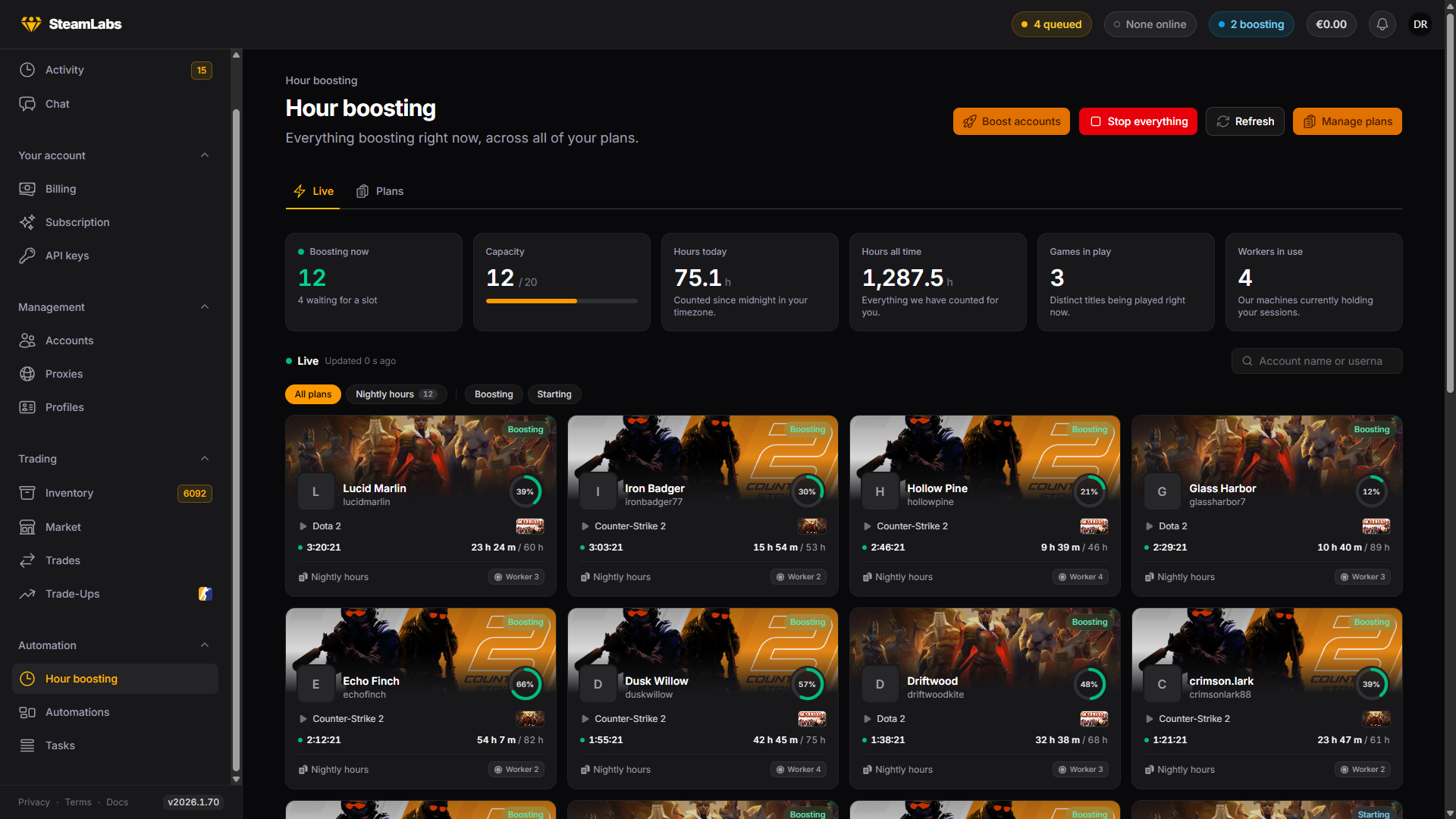
Task: Open the crimson.lark account card
Action: tap(1267, 698)
